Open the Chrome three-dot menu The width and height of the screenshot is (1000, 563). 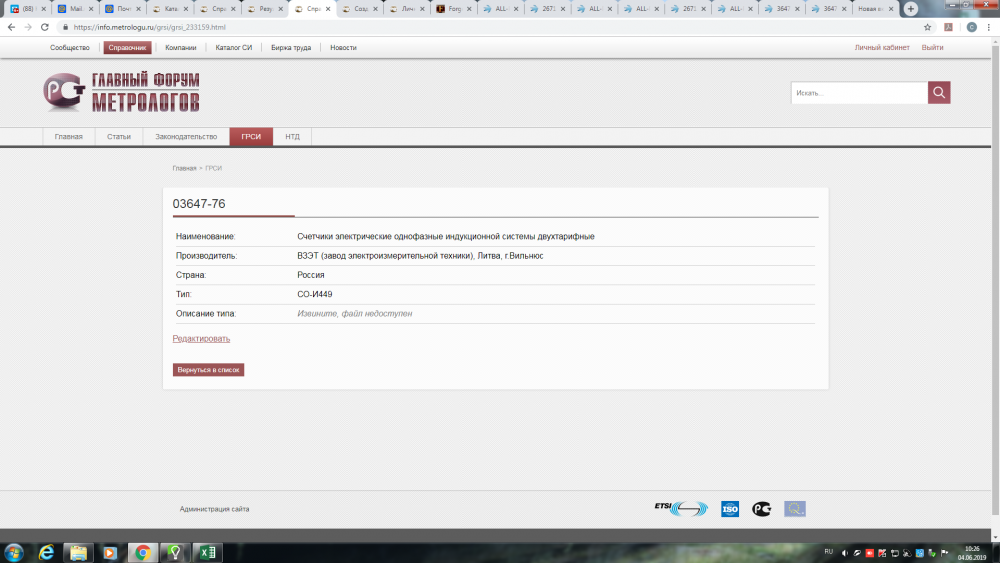[989, 27]
